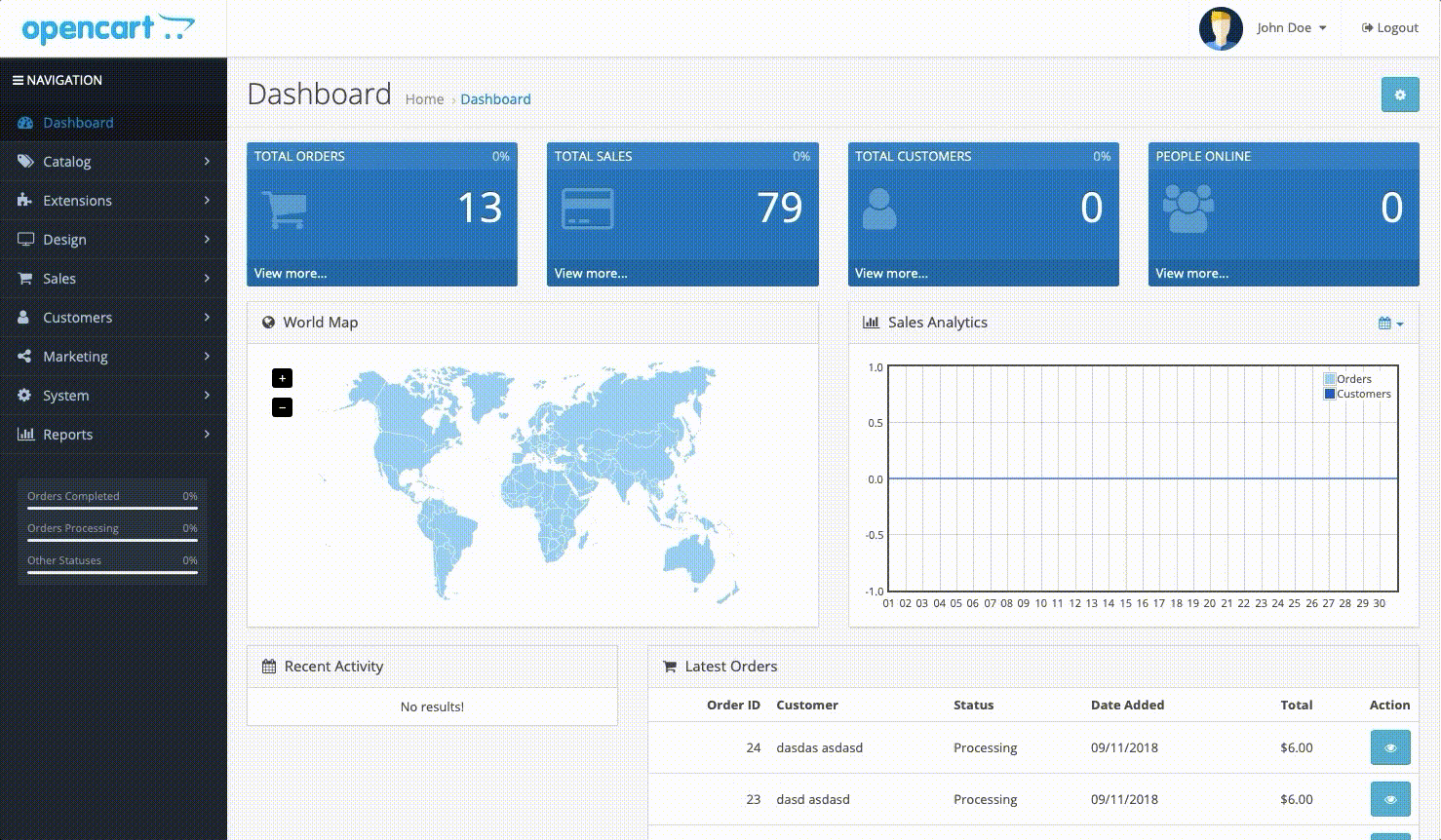The height and width of the screenshot is (840, 1441).
Task: Click the Orders Completed progress bar
Action: [112, 508]
